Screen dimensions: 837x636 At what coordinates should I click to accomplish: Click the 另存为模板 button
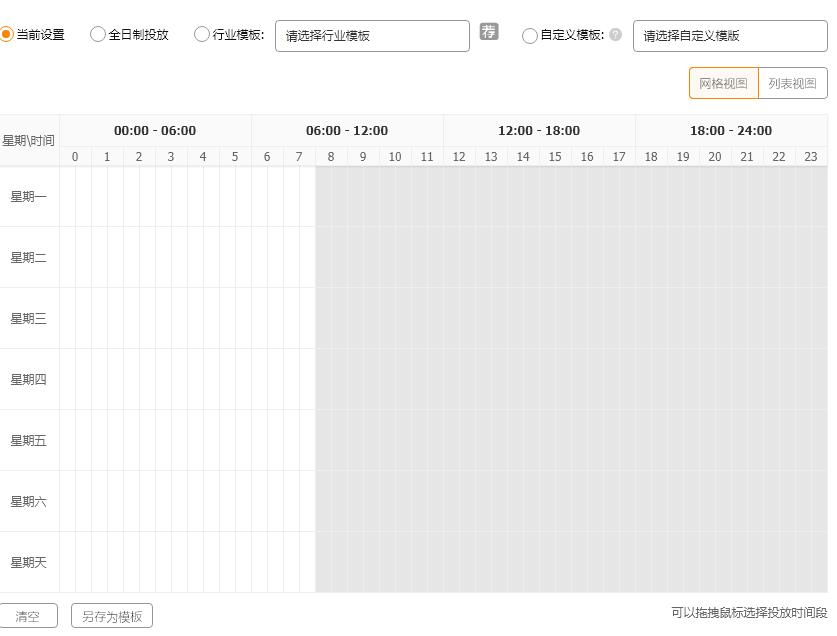[x=111, y=615]
